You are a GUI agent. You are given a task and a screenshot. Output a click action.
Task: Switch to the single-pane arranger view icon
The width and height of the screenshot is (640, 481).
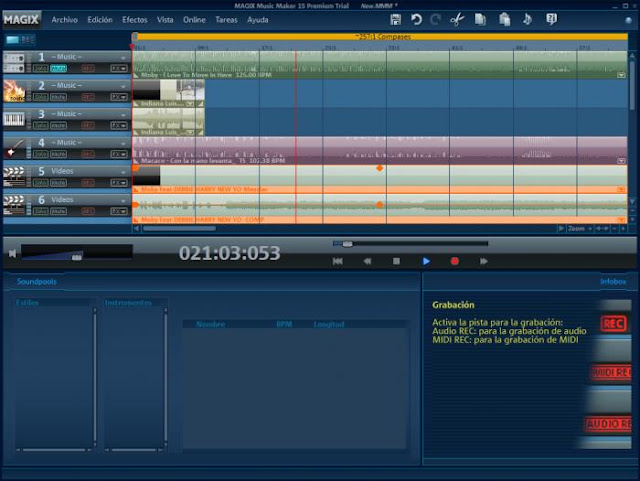click(x=13, y=40)
